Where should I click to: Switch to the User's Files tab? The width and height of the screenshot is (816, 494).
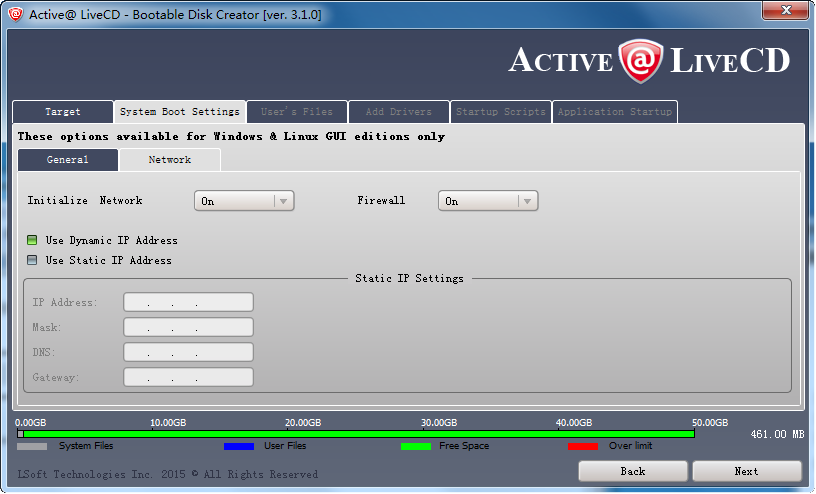point(297,112)
